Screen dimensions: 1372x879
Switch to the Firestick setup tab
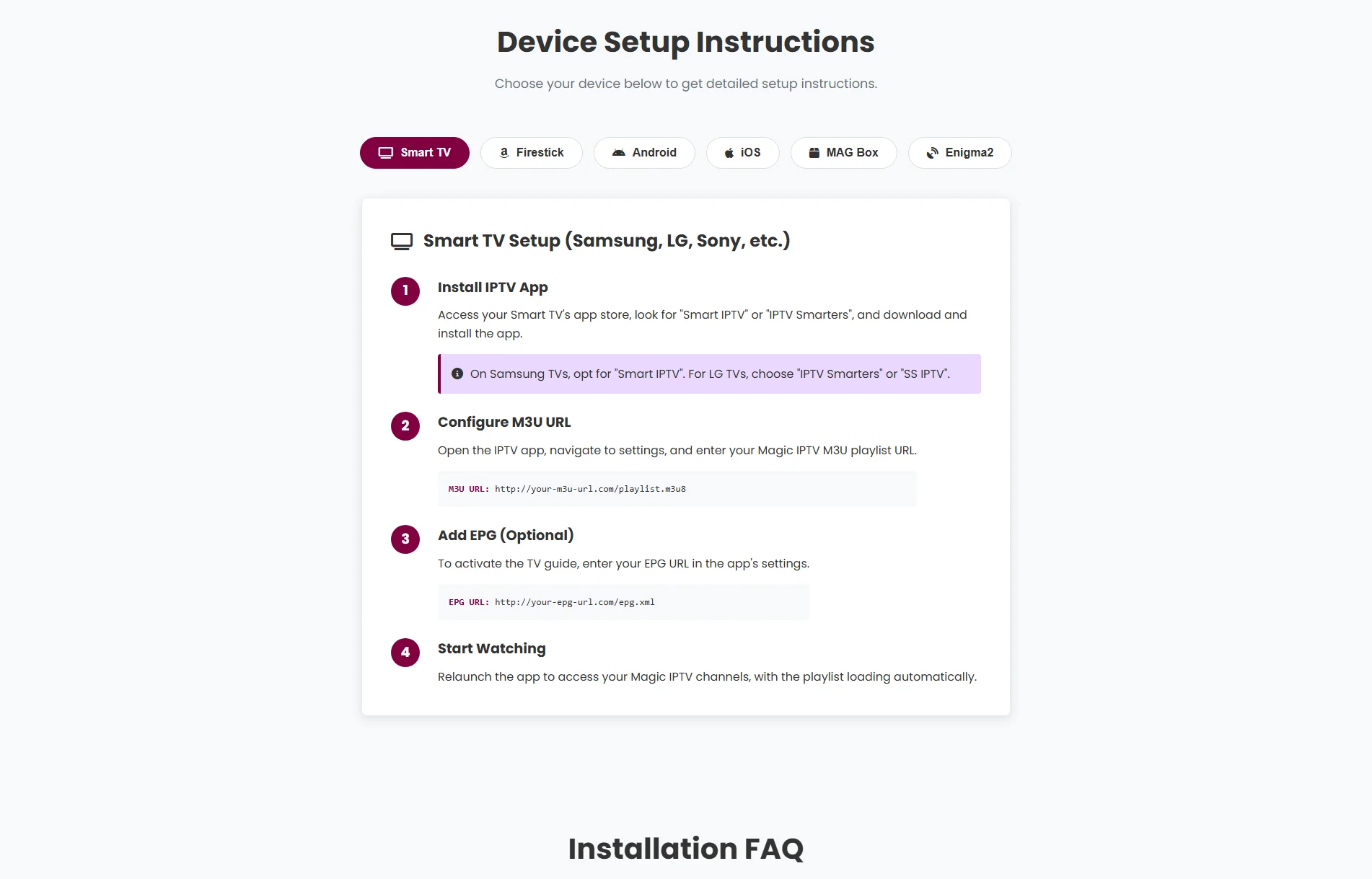[x=532, y=152]
